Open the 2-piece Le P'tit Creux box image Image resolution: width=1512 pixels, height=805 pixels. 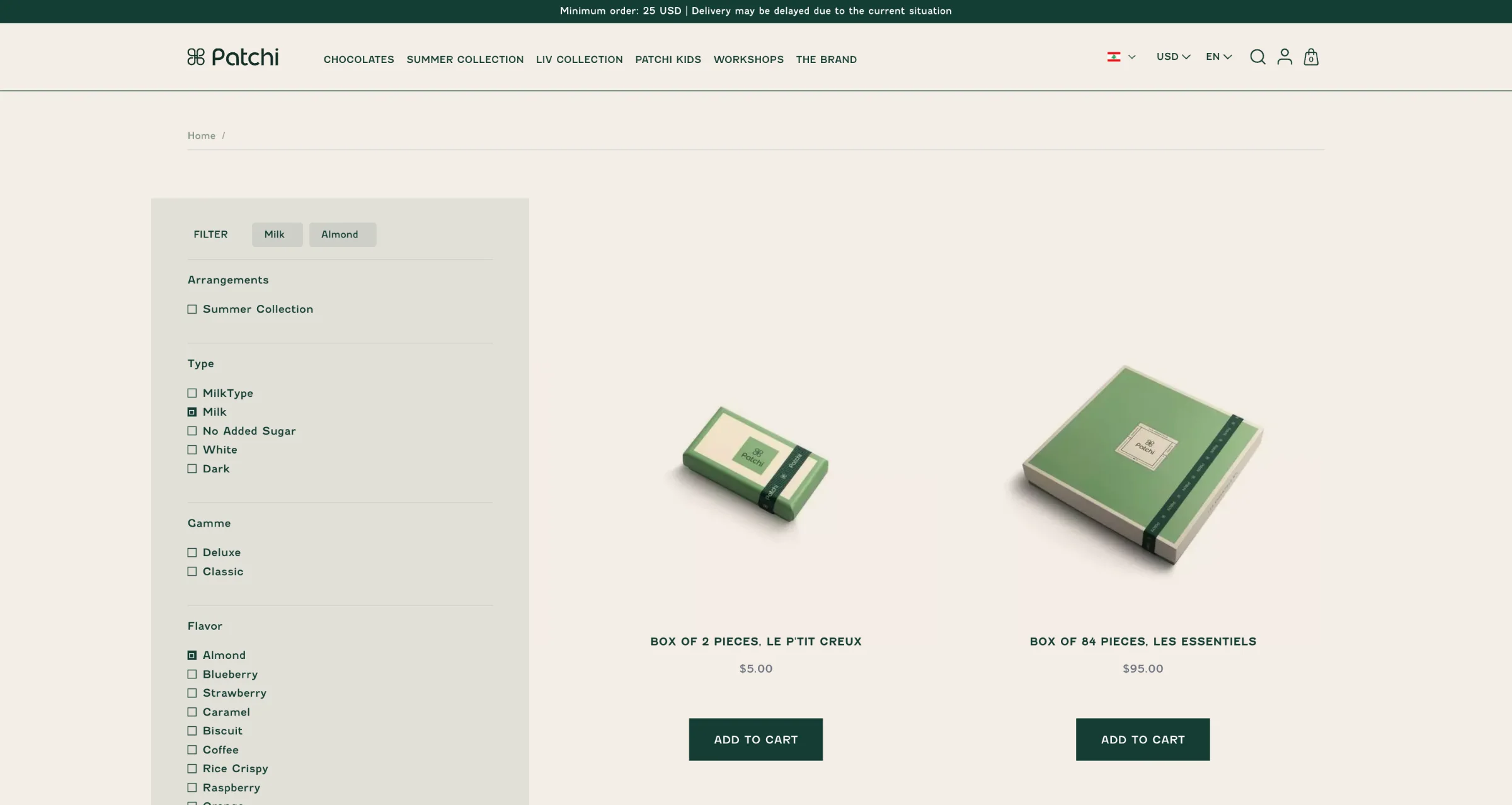click(755, 464)
